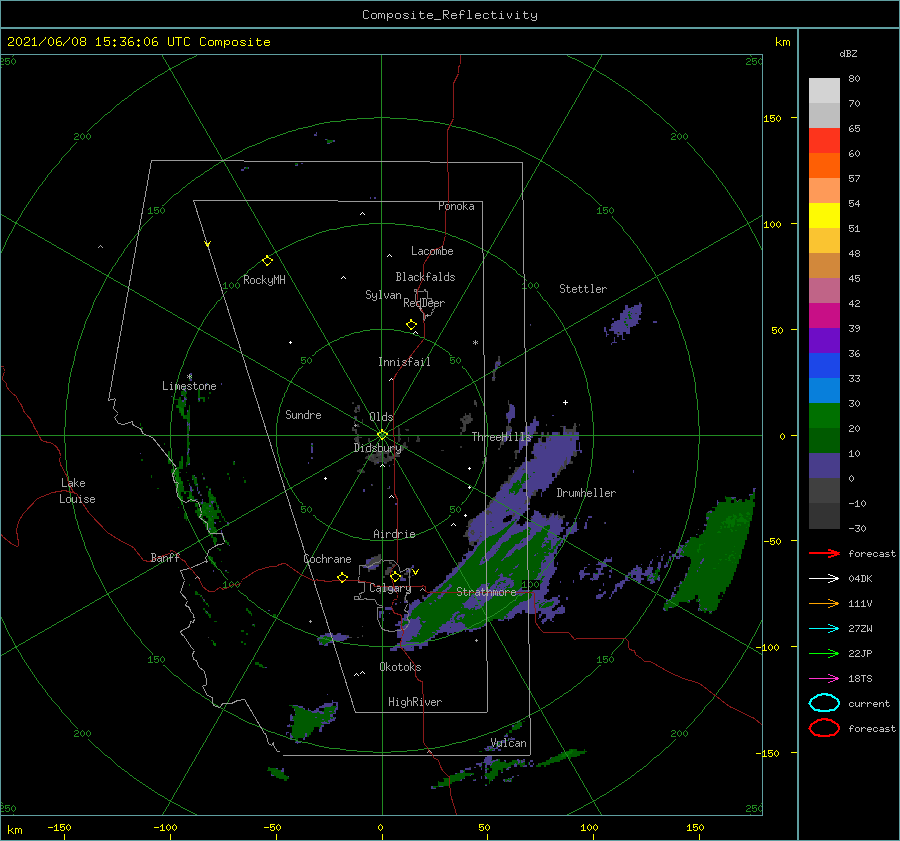
Task: Click the Strathmore town label
Action: [486, 592]
